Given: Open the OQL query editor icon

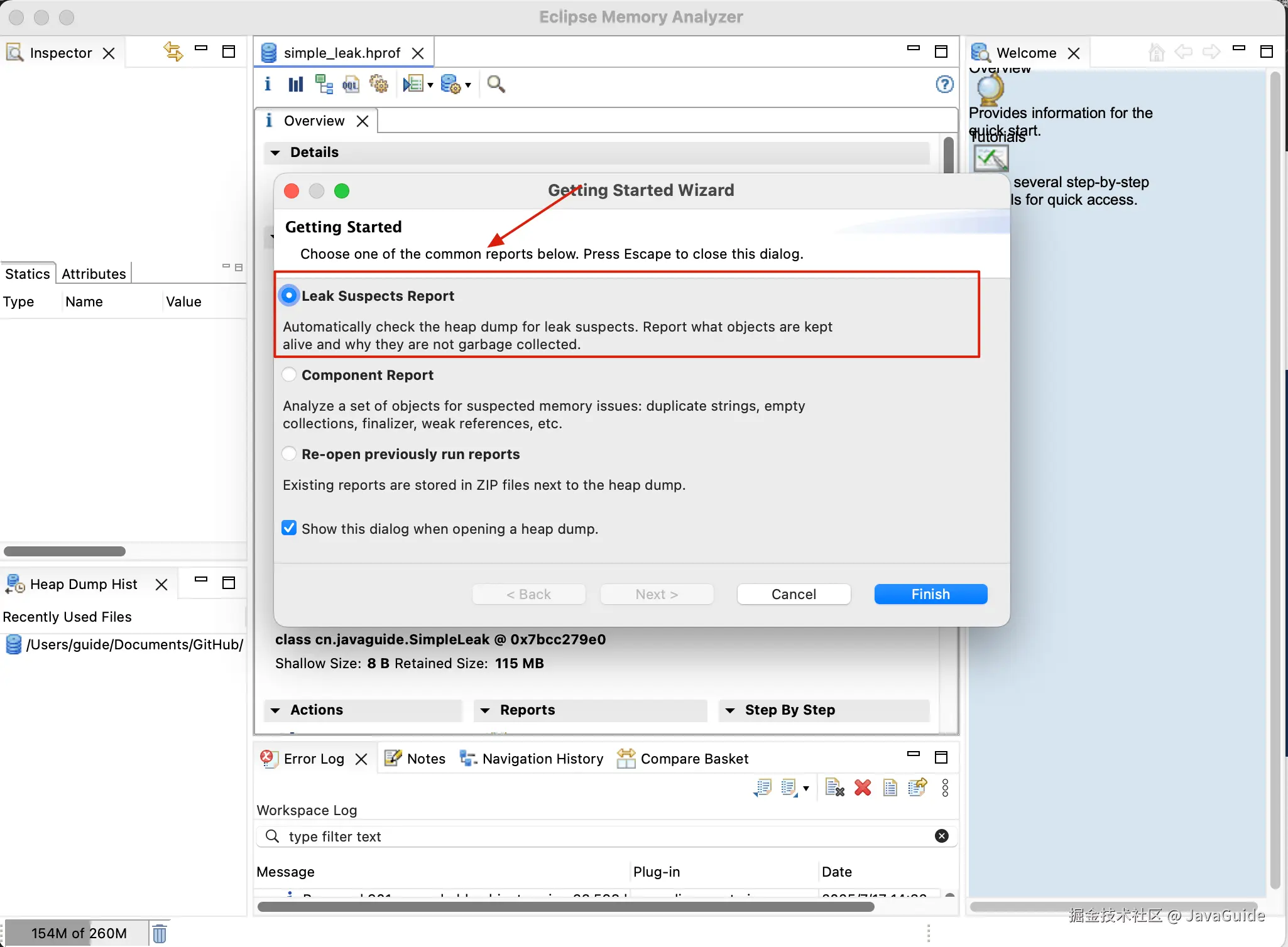Looking at the screenshot, I should [x=351, y=84].
